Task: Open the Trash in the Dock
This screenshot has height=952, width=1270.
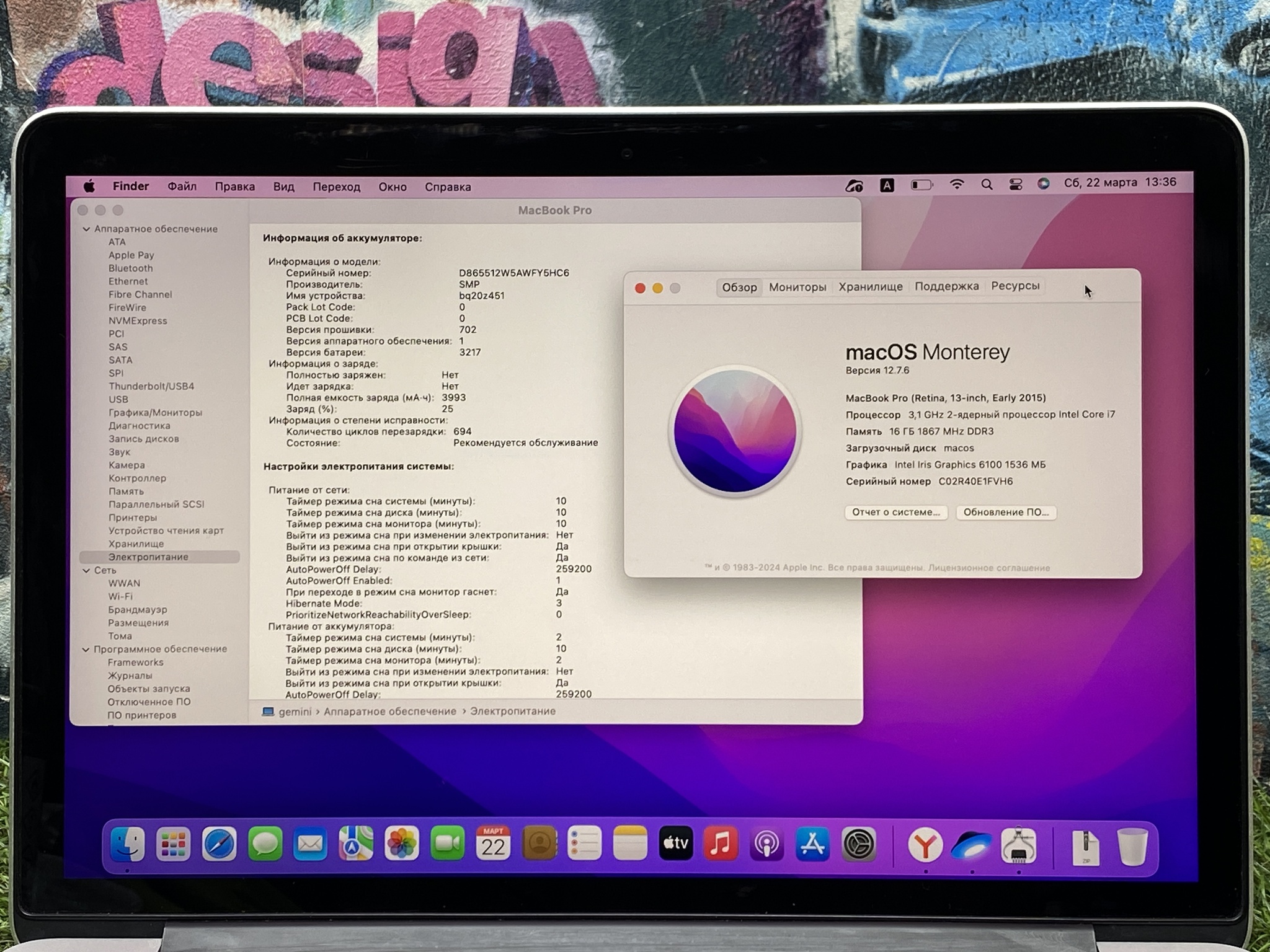Action: click(1132, 847)
